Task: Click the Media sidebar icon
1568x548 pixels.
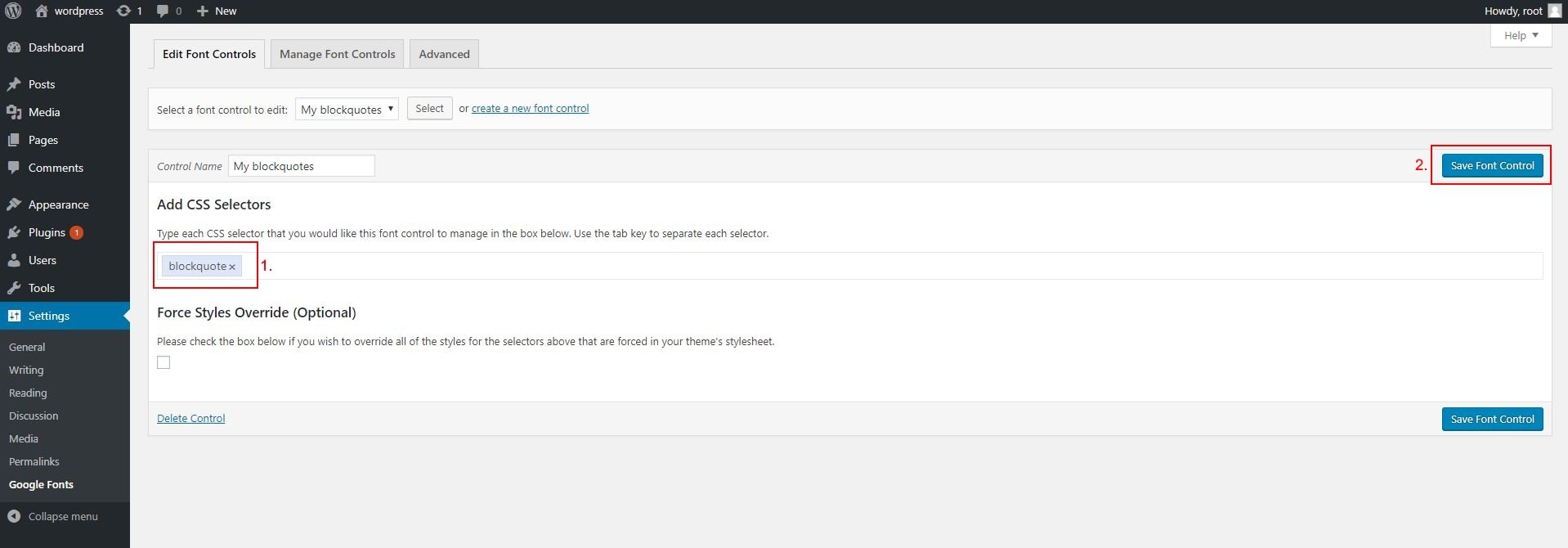Action: tap(14, 112)
